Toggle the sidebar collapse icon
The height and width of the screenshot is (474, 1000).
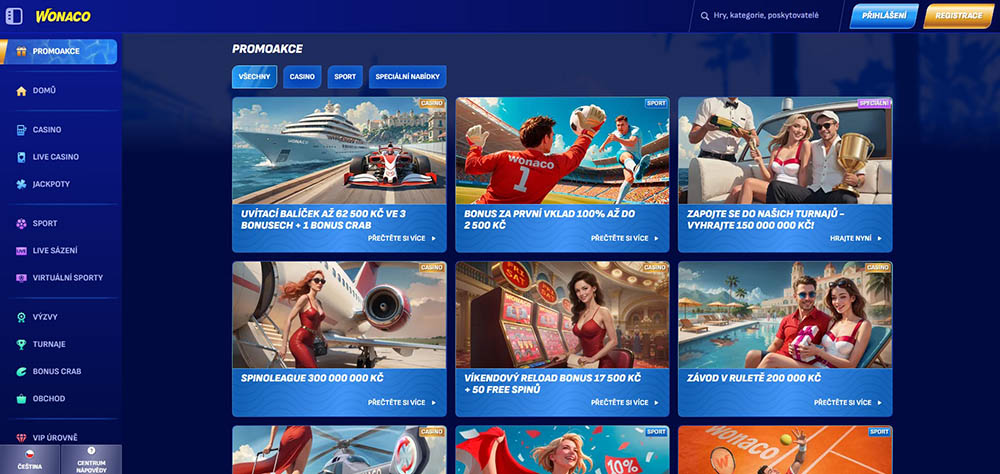click(14, 16)
